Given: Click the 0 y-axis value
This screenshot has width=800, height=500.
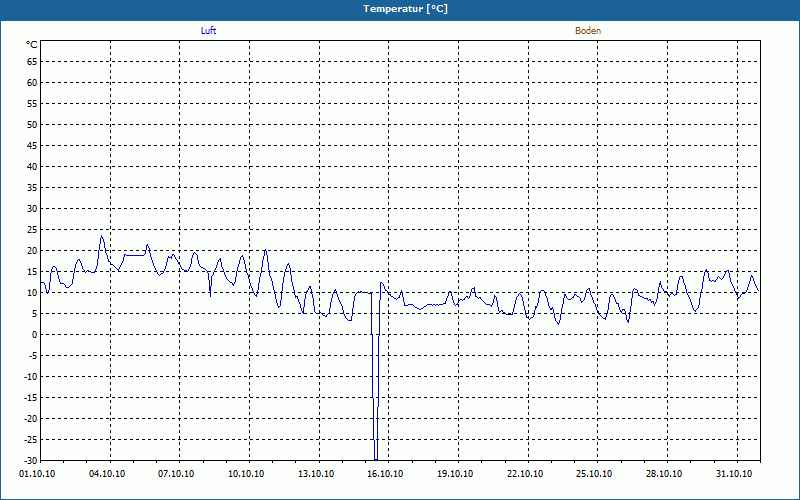Looking at the screenshot, I should coord(35,335).
